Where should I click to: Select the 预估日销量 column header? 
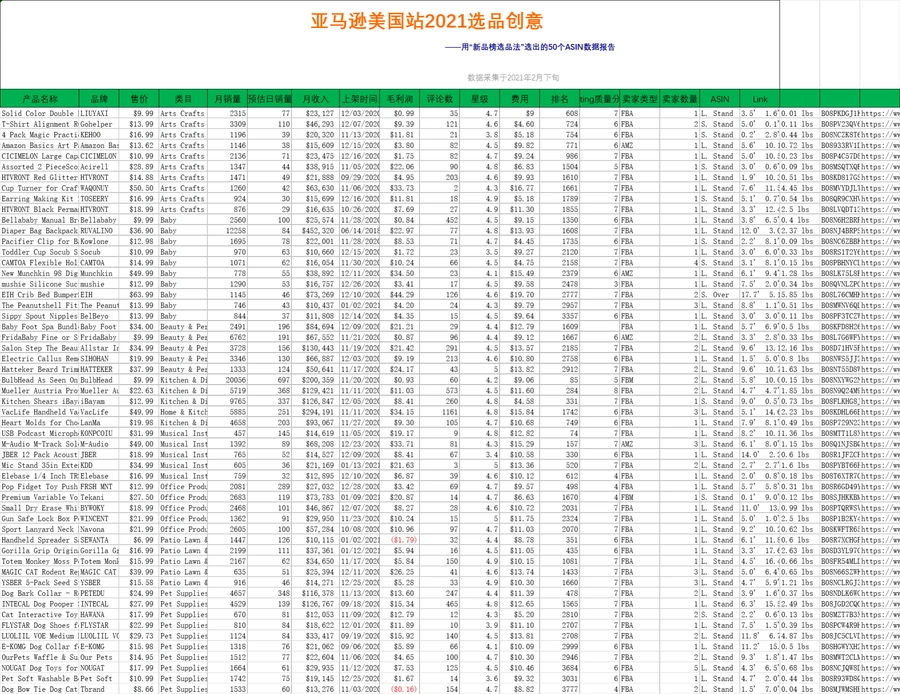coord(270,99)
